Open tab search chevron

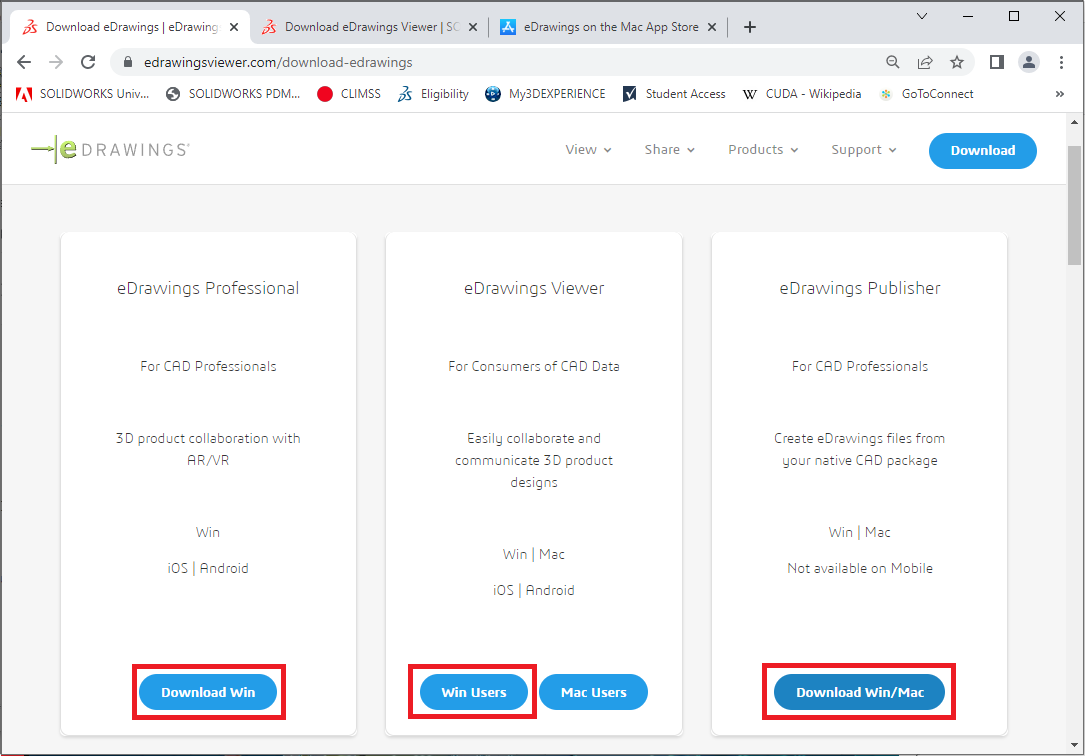[x=922, y=16]
